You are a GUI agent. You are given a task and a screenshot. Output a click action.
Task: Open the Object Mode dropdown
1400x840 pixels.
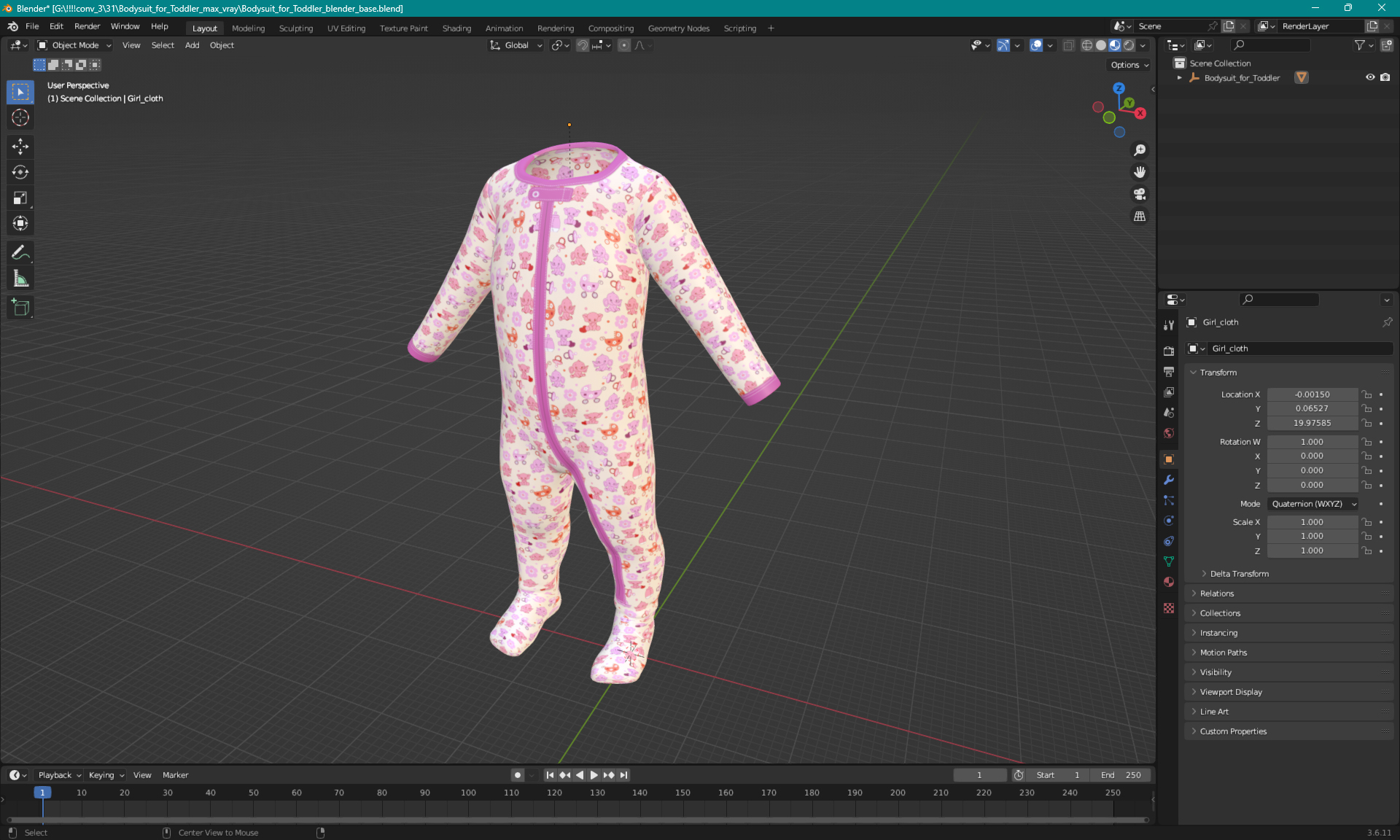tap(74, 45)
